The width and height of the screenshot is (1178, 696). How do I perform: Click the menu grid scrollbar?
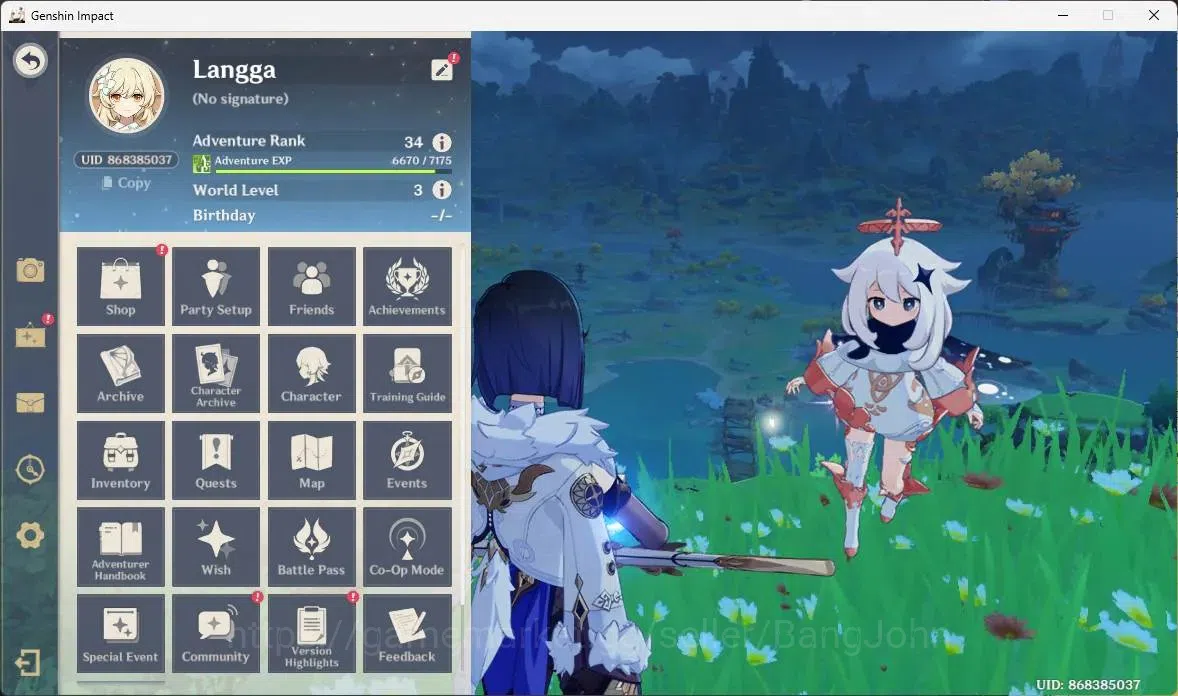(x=462, y=425)
